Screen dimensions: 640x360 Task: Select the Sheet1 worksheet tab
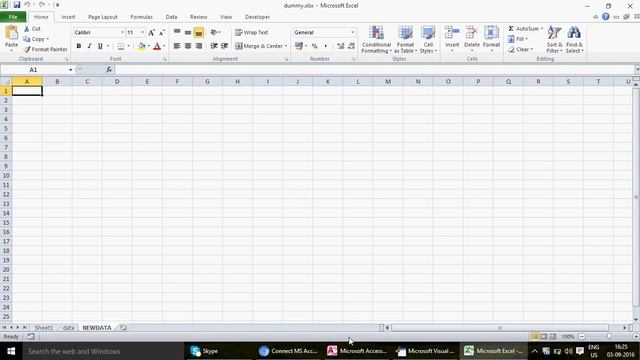(44, 328)
